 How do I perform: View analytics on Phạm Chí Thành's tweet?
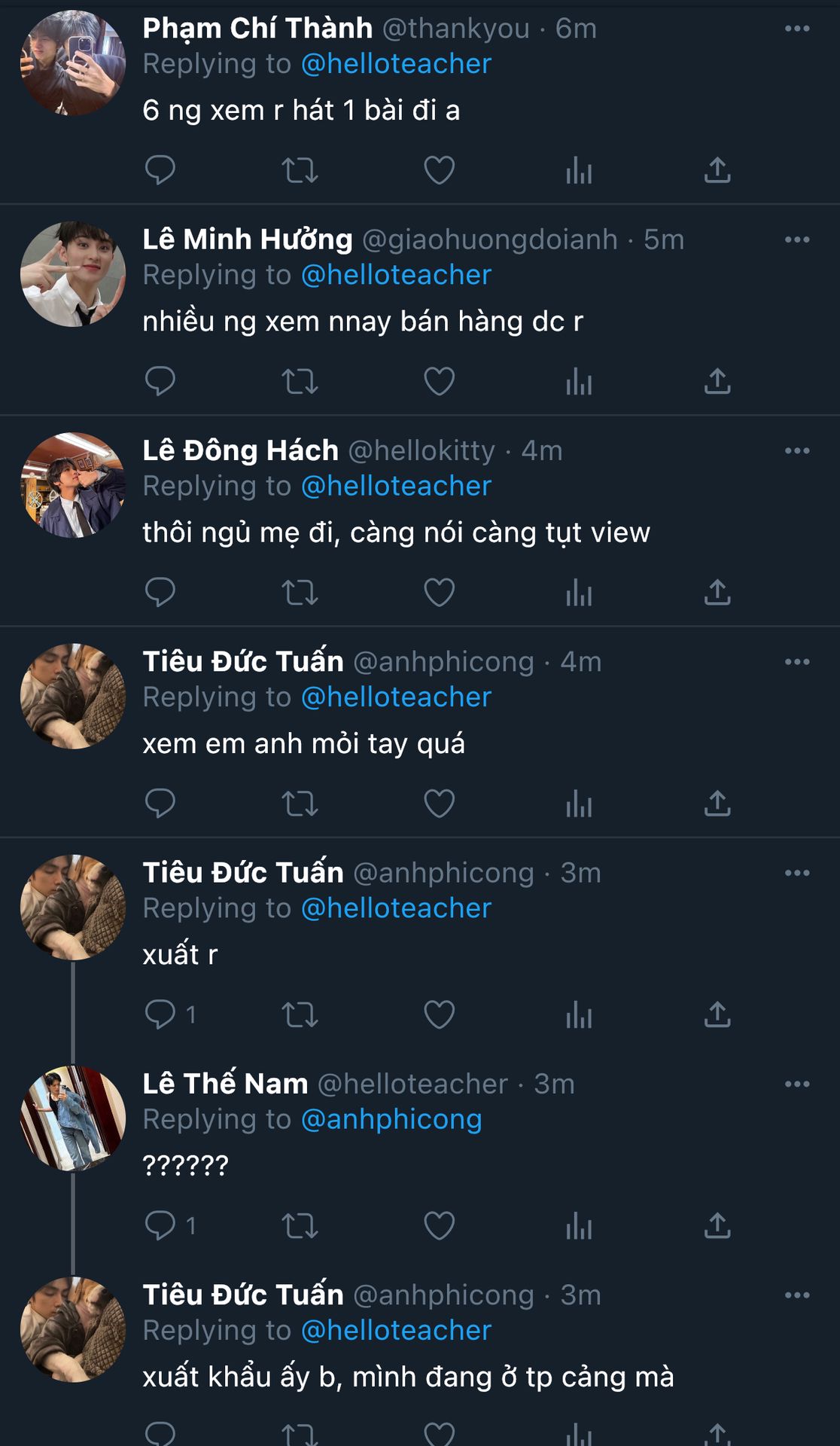coord(579,170)
